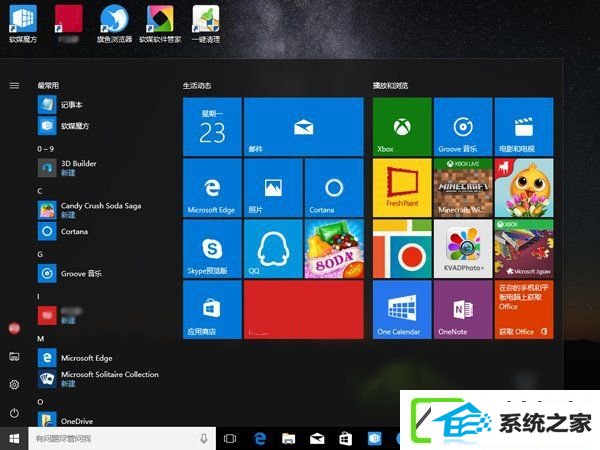Open the Movies & TV (电影和电视) tile
This screenshot has width=600, height=450.
(524, 127)
